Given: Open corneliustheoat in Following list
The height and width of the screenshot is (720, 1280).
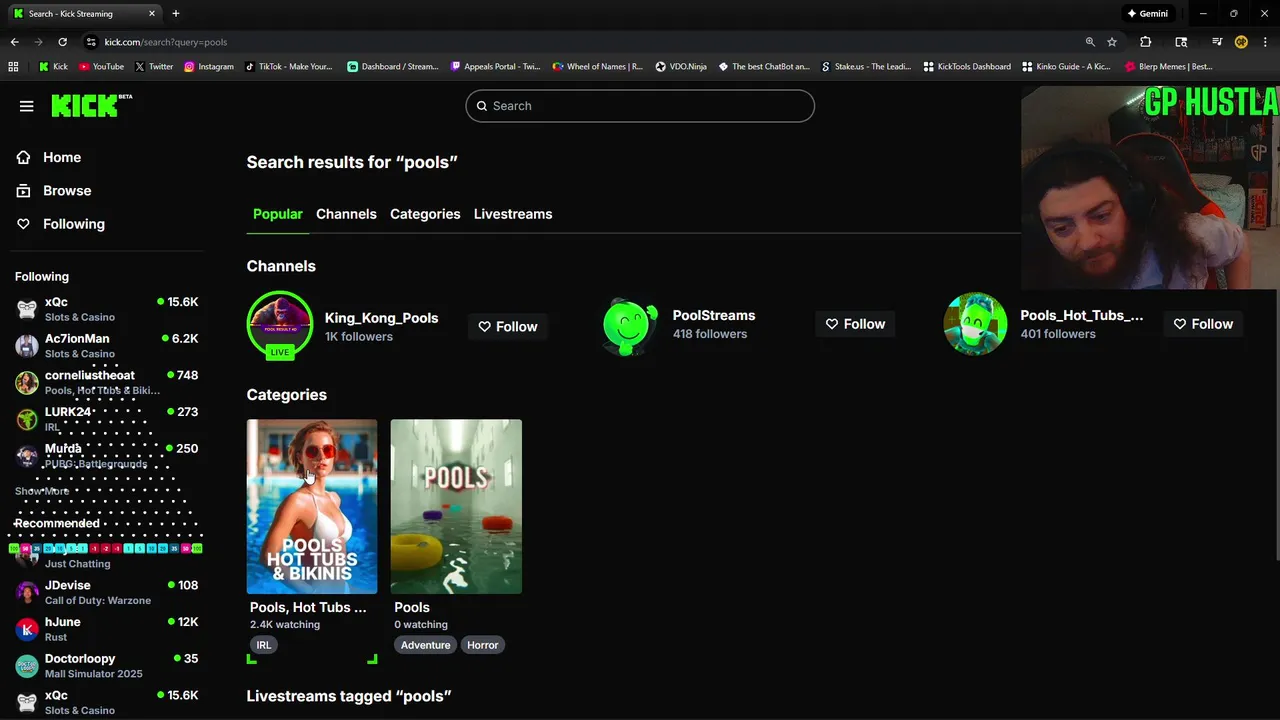Looking at the screenshot, I should coord(107,382).
